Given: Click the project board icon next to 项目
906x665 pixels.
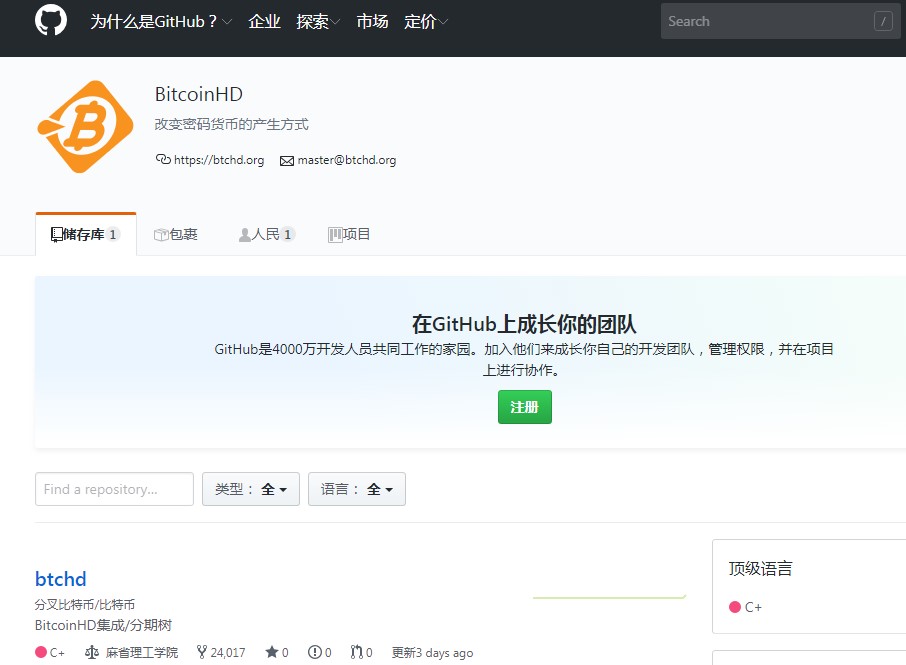Looking at the screenshot, I should [x=335, y=235].
